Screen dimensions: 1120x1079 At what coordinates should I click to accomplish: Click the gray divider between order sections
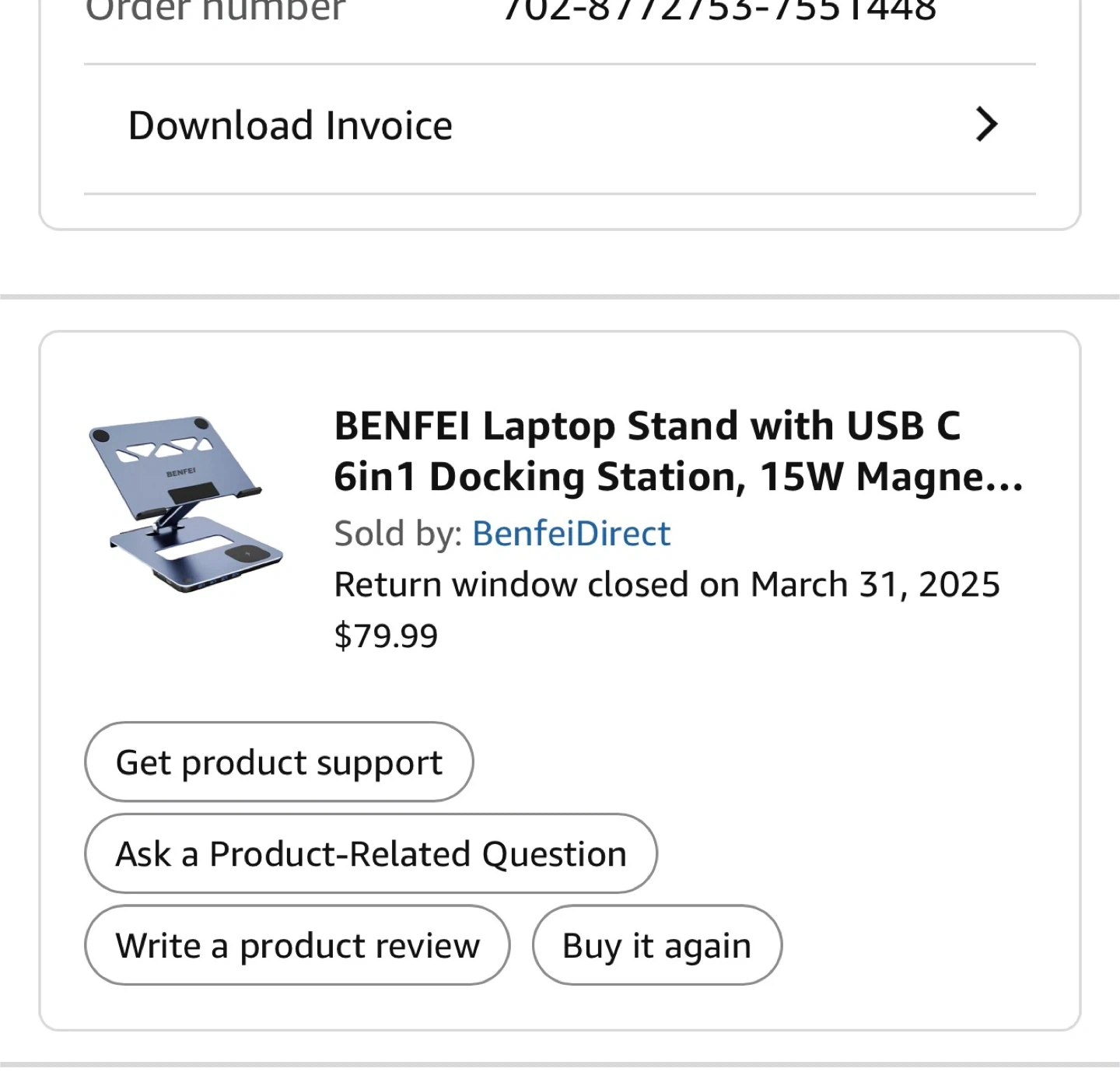pyautogui.click(x=560, y=296)
